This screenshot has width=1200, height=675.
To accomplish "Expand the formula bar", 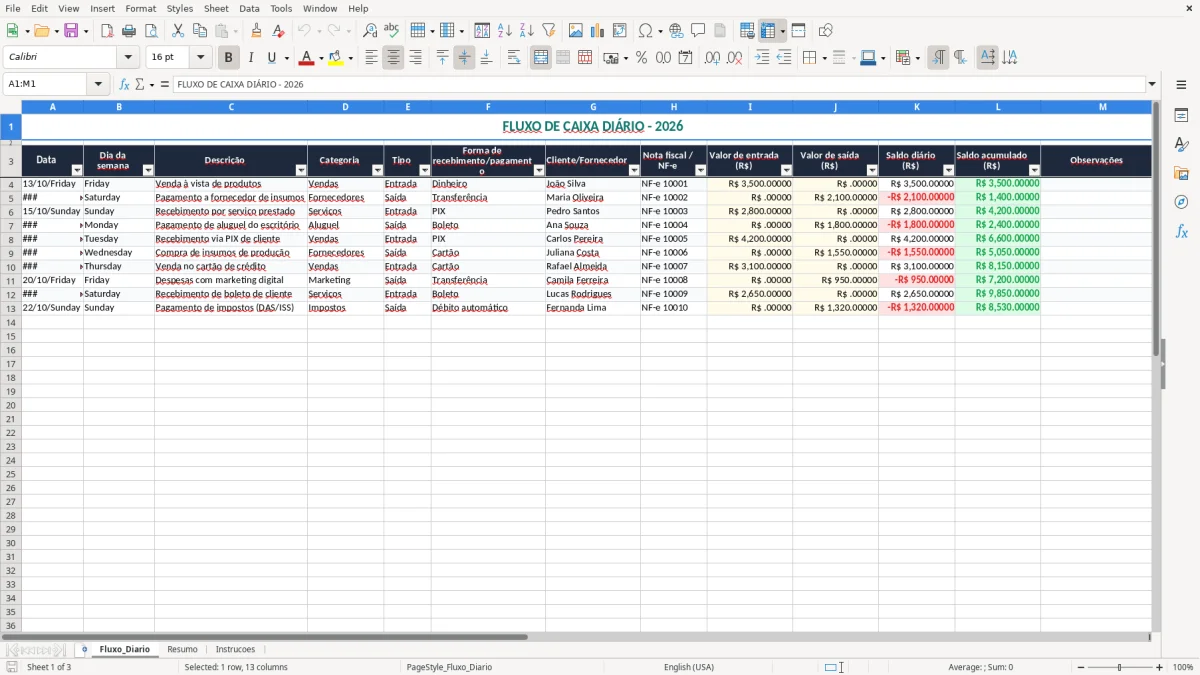I will 1152,84.
